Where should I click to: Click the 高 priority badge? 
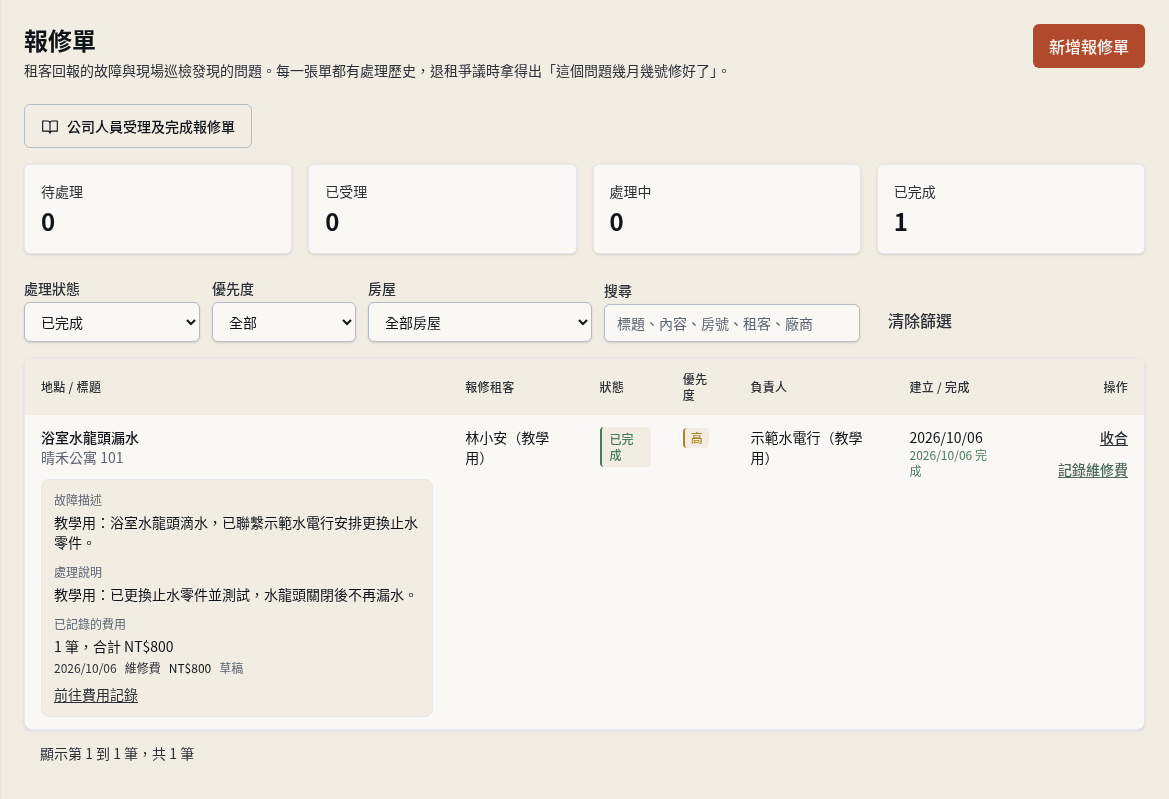[x=696, y=438]
